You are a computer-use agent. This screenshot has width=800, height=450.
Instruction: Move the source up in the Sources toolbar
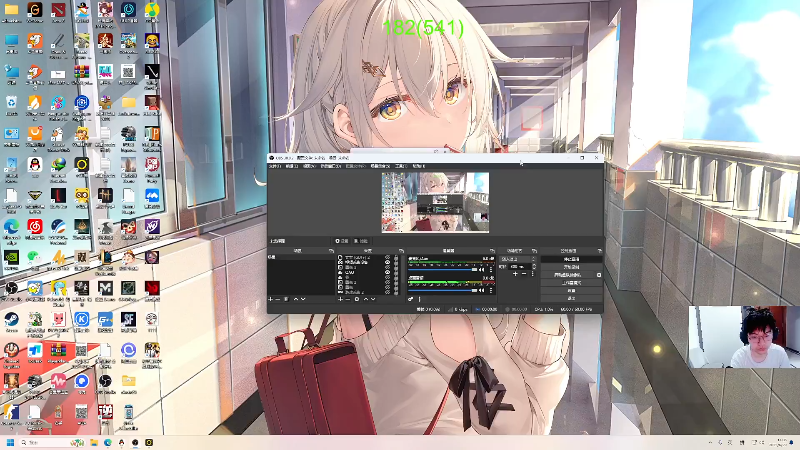pos(366,299)
